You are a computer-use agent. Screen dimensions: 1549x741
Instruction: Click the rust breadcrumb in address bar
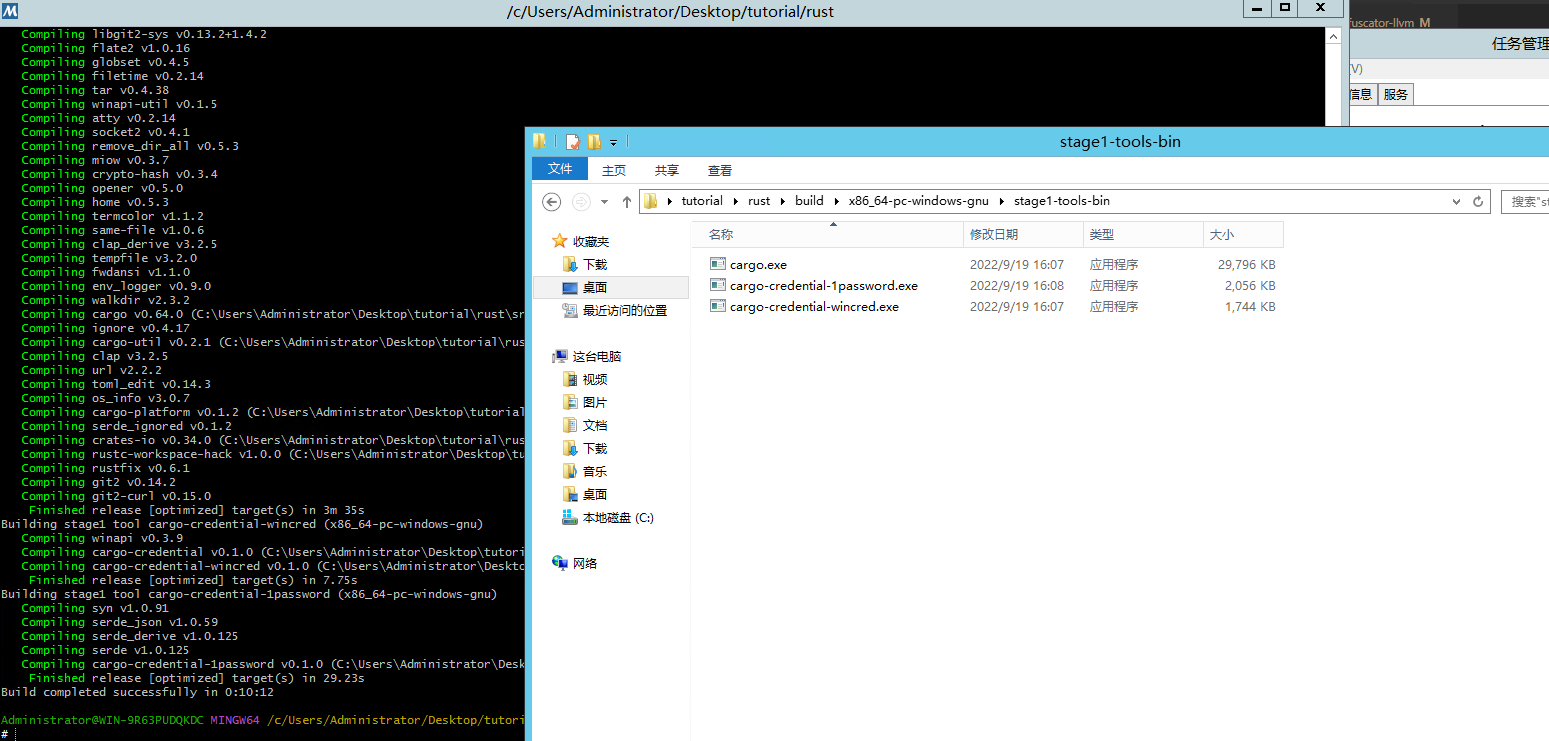pyautogui.click(x=759, y=201)
